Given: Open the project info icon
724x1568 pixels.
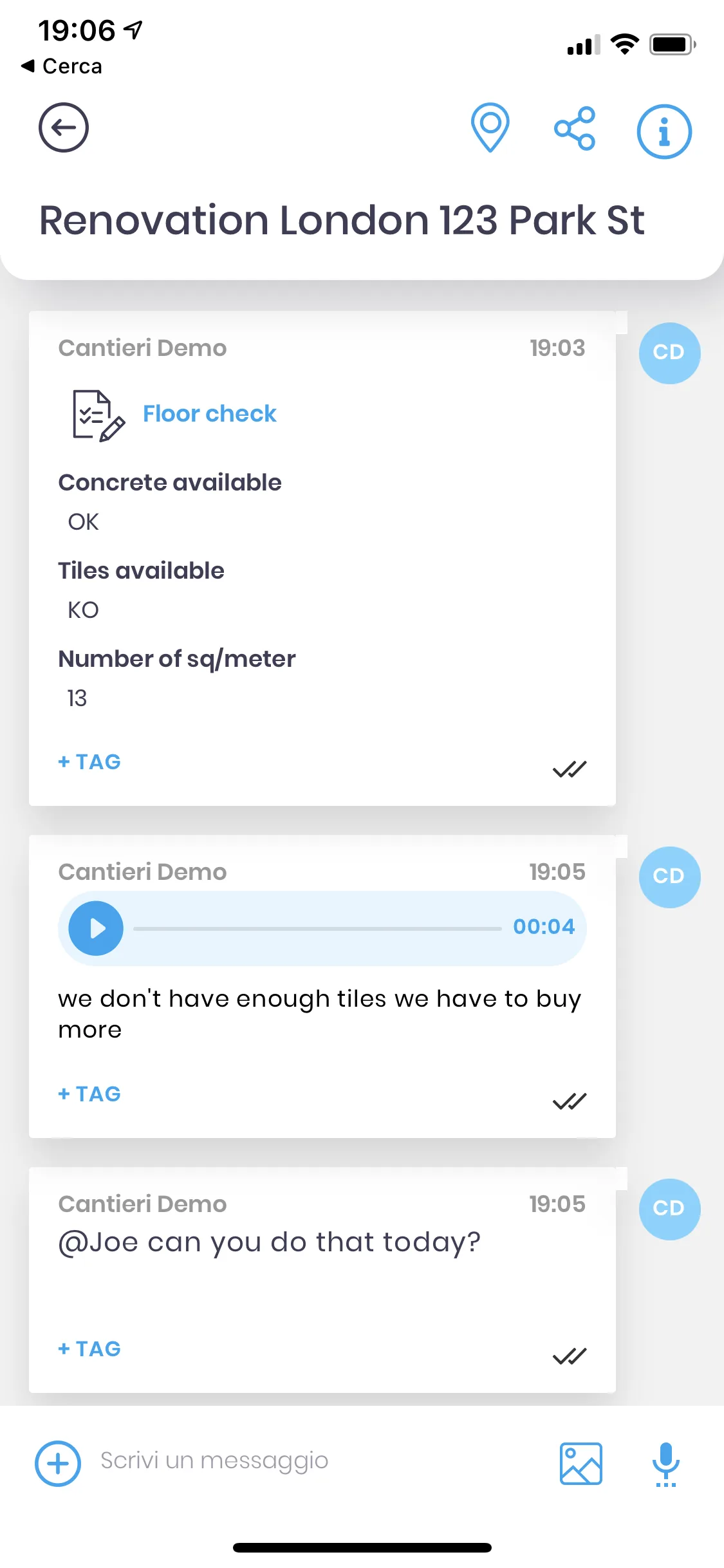Looking at the screenshot, I should [664, 131].
